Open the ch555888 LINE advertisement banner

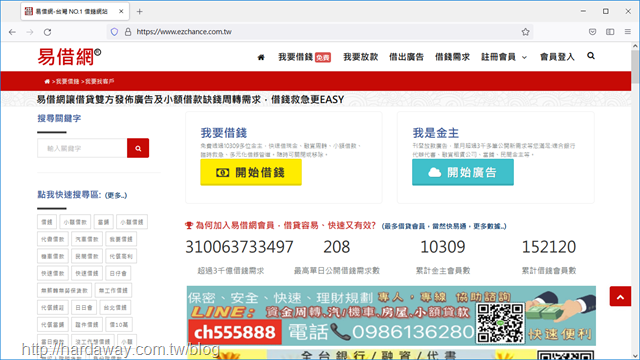click(391, 316)
